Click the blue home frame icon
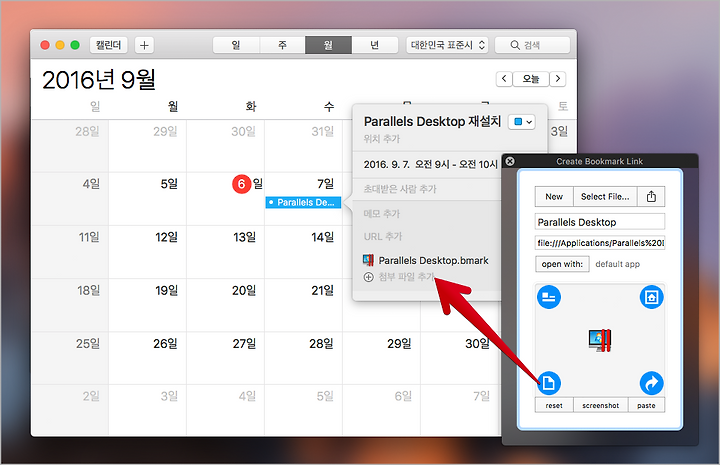720x465 pixels. pos(652,297)
